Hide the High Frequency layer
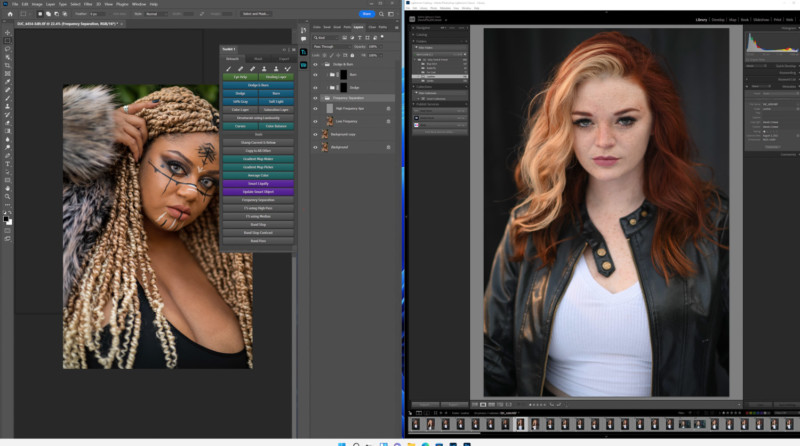 click(x=315, y=109)
